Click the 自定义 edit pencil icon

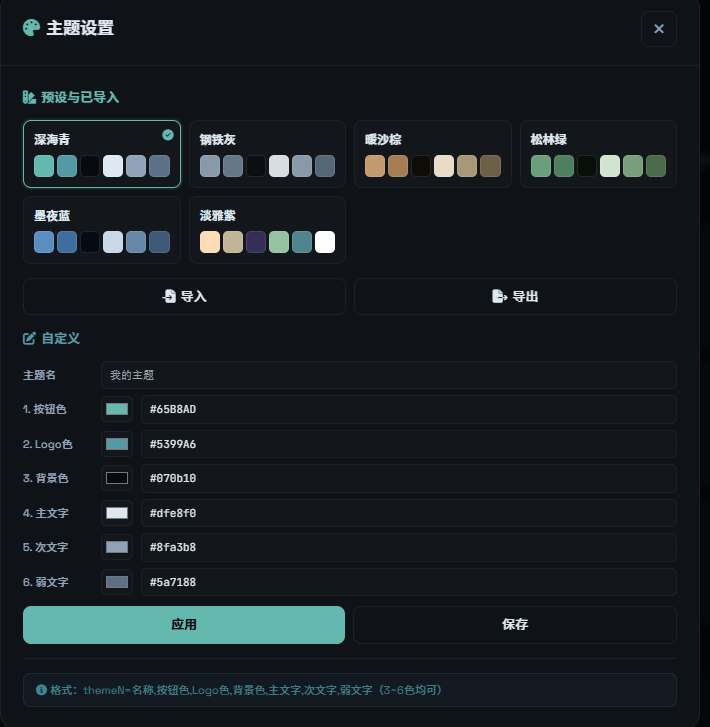(29, 338)
